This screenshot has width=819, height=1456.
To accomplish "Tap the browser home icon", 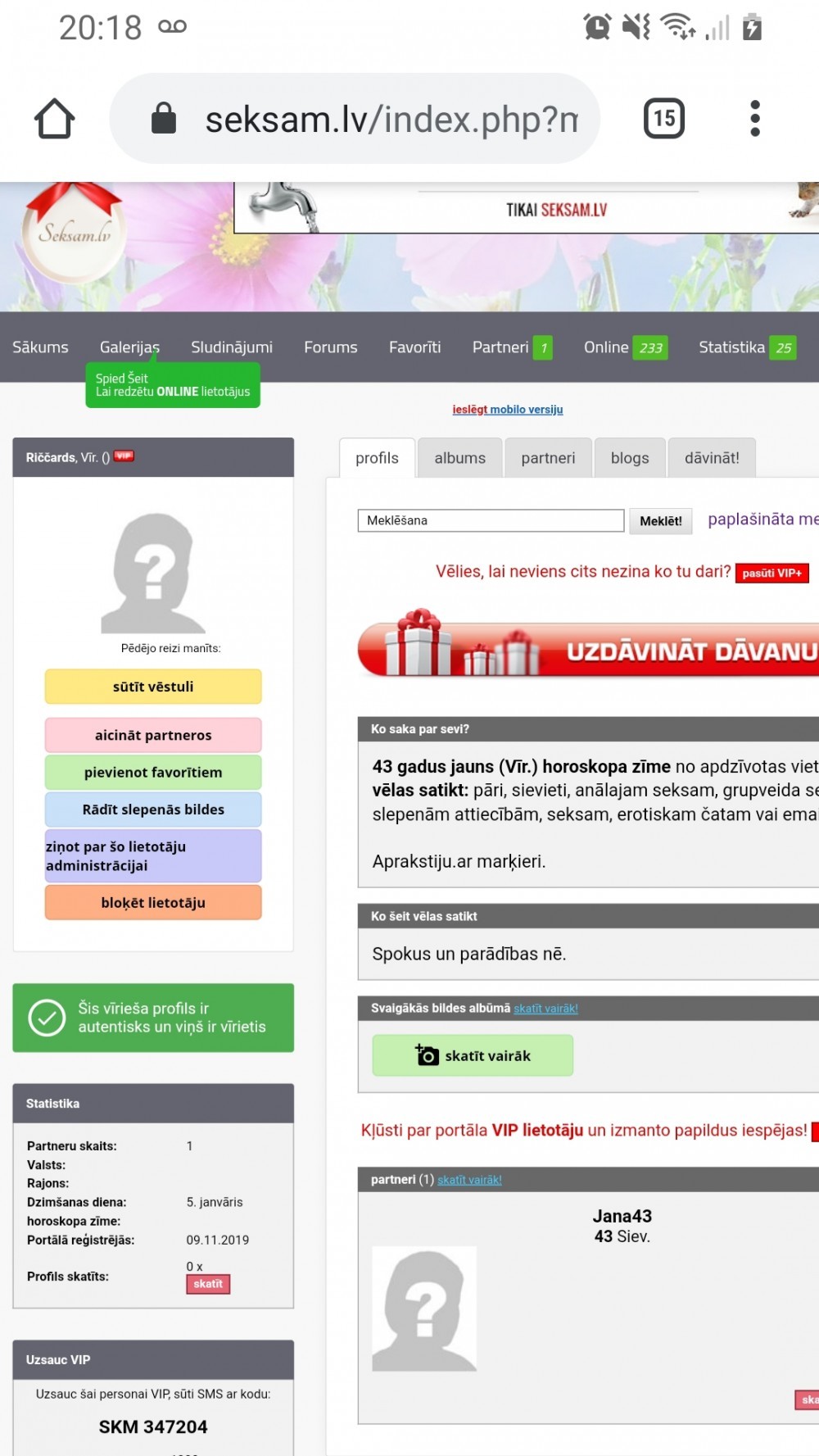I will (55, 119).
